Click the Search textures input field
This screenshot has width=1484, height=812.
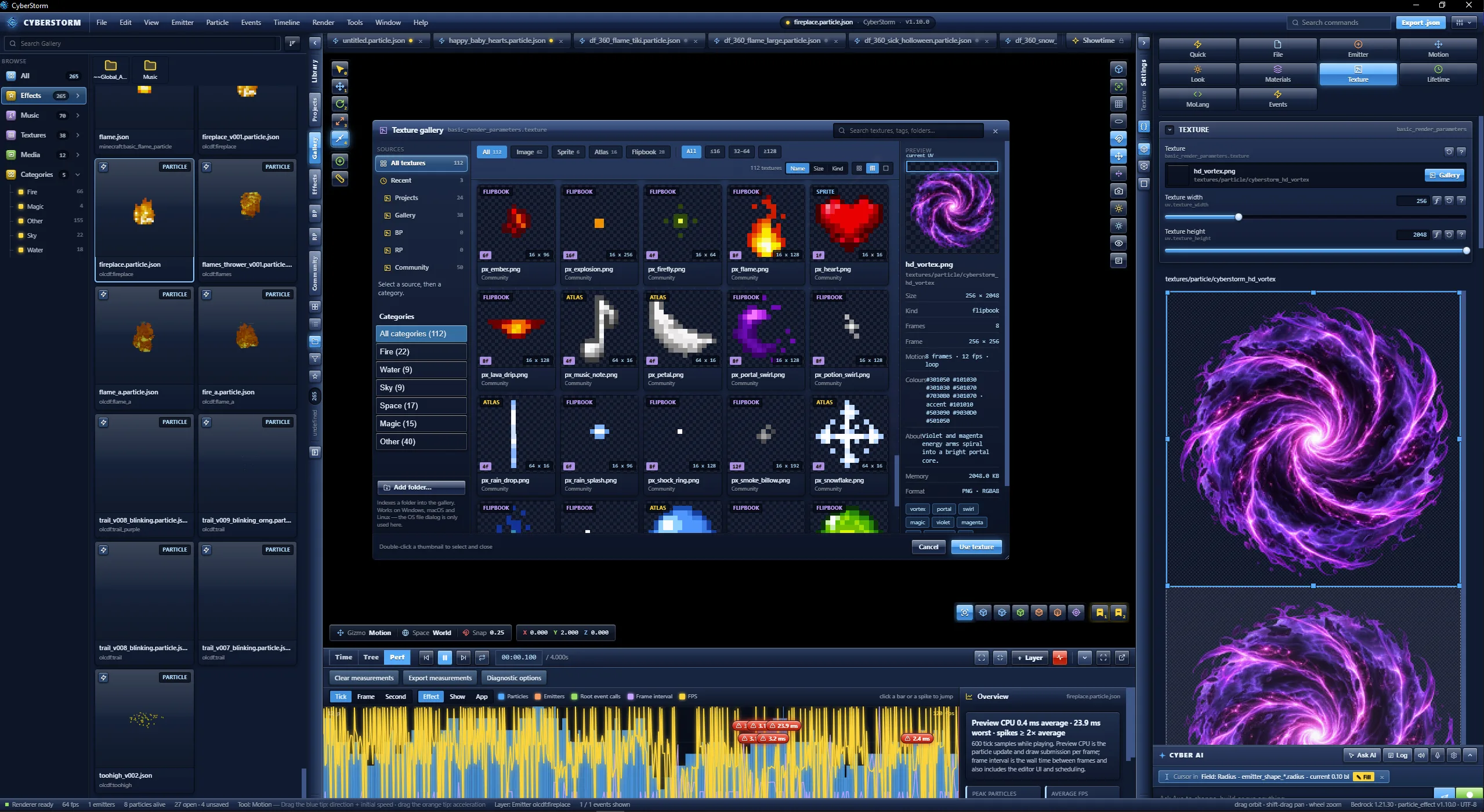pyautogui.click(x=909, y=130)
